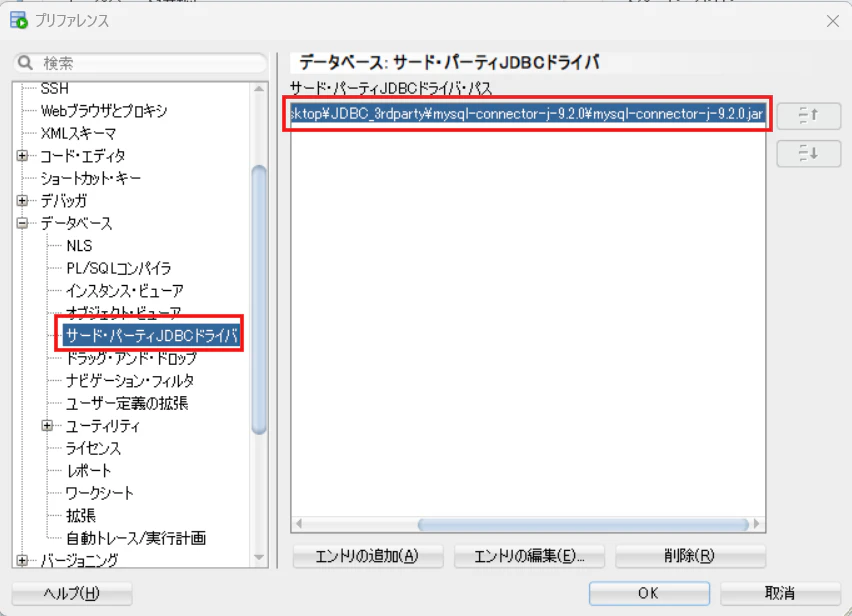Click the tree's vertical scrollbar thumb
Screen dimensions: 852x616
[259, 299]
